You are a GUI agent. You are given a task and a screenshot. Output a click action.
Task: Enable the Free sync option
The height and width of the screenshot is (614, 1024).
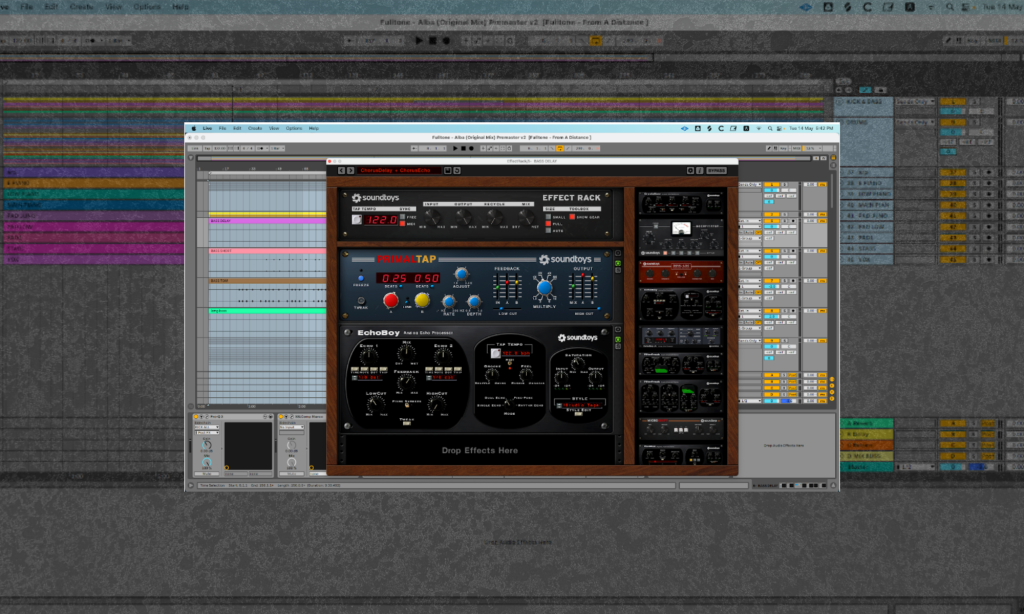pyautogui.click(x=401, y=215)
